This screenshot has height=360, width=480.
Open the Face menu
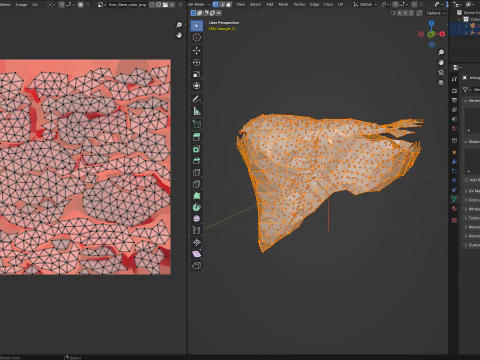coord(328,4)
